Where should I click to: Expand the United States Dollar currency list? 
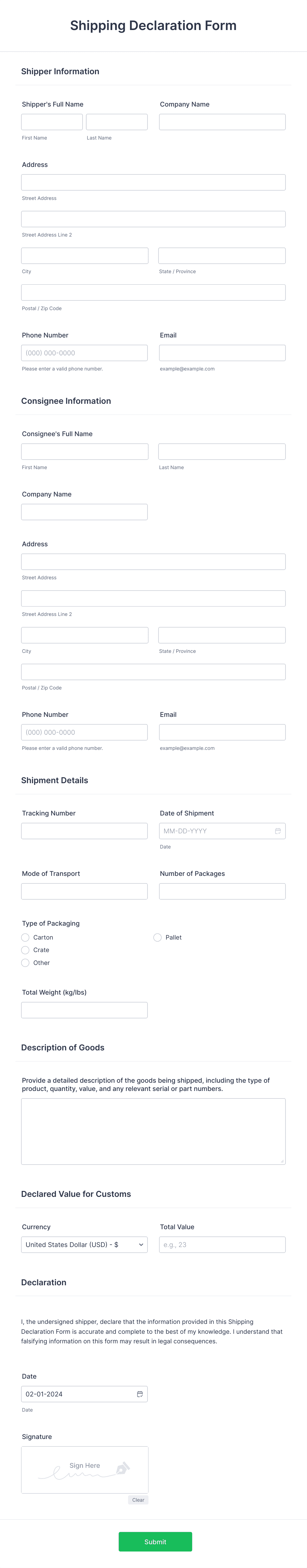84,1244
